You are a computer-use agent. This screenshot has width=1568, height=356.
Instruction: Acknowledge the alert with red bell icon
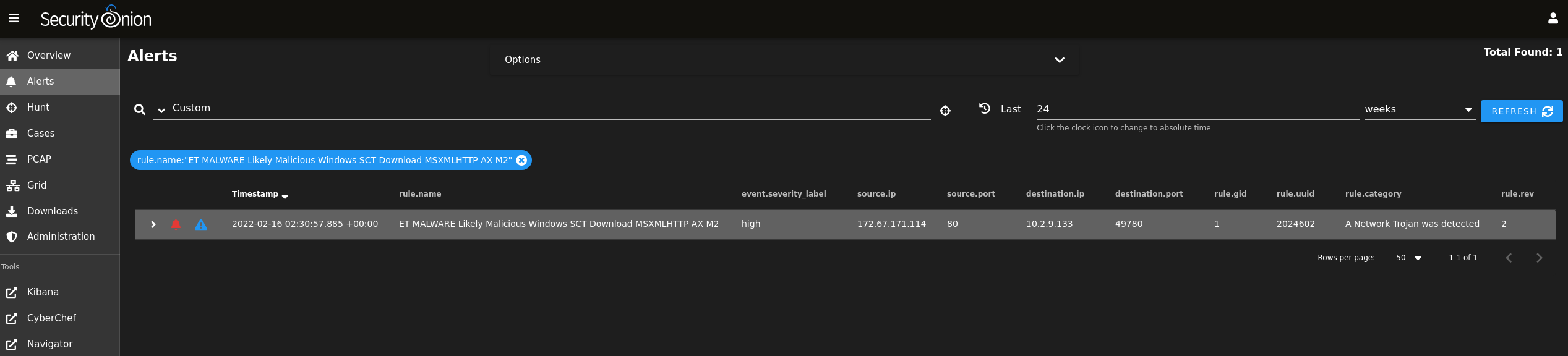[176, 224]
